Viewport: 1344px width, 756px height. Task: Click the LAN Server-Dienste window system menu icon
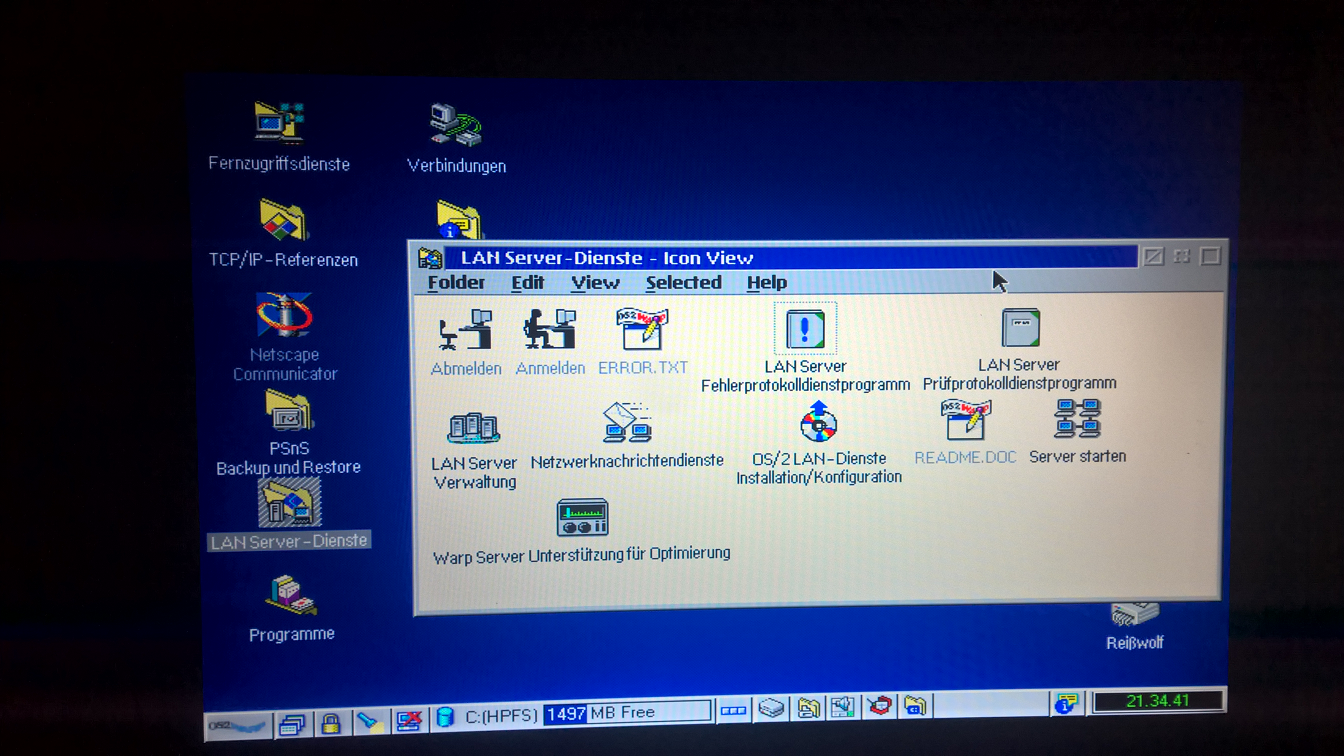[x=431, y=258]
